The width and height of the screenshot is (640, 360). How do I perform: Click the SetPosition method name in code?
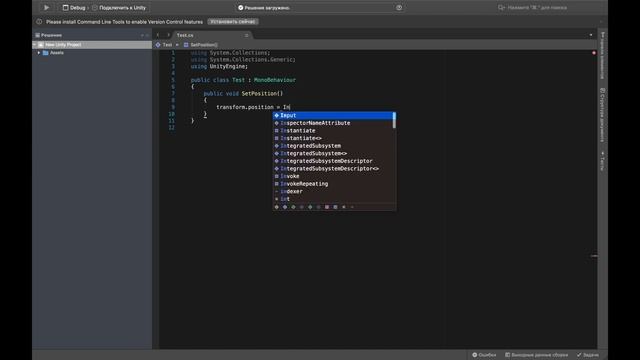click(259, 93)
